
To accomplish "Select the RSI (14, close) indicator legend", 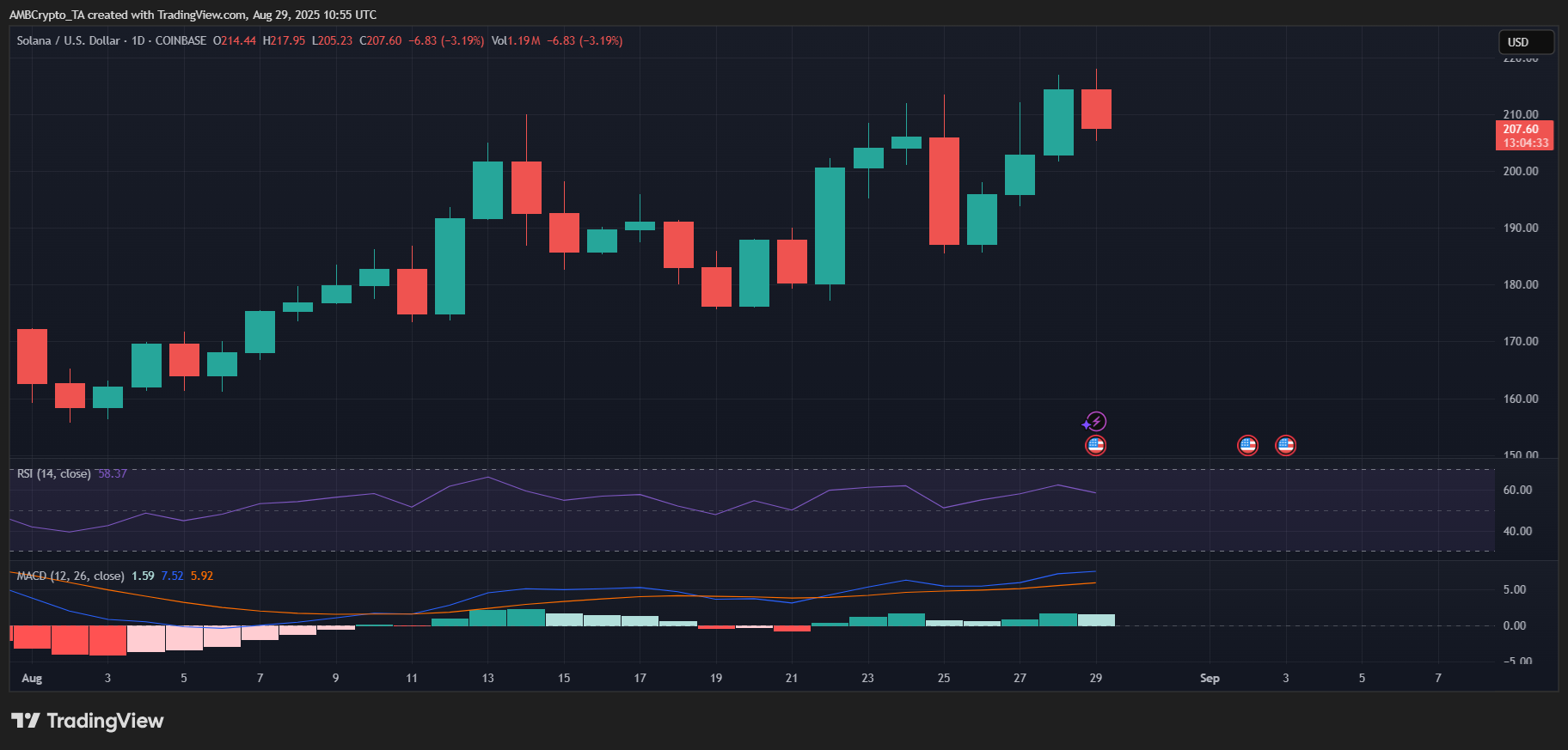I will (53, 473).
